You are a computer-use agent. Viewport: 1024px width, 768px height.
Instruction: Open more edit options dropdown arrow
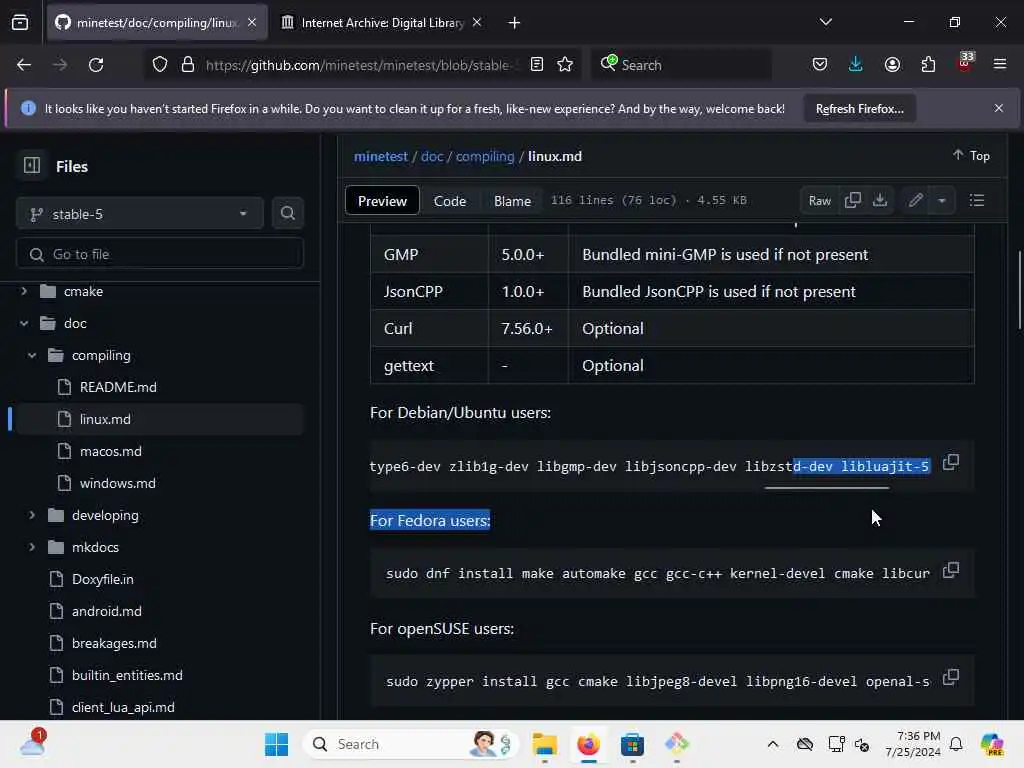pos(942,200)
